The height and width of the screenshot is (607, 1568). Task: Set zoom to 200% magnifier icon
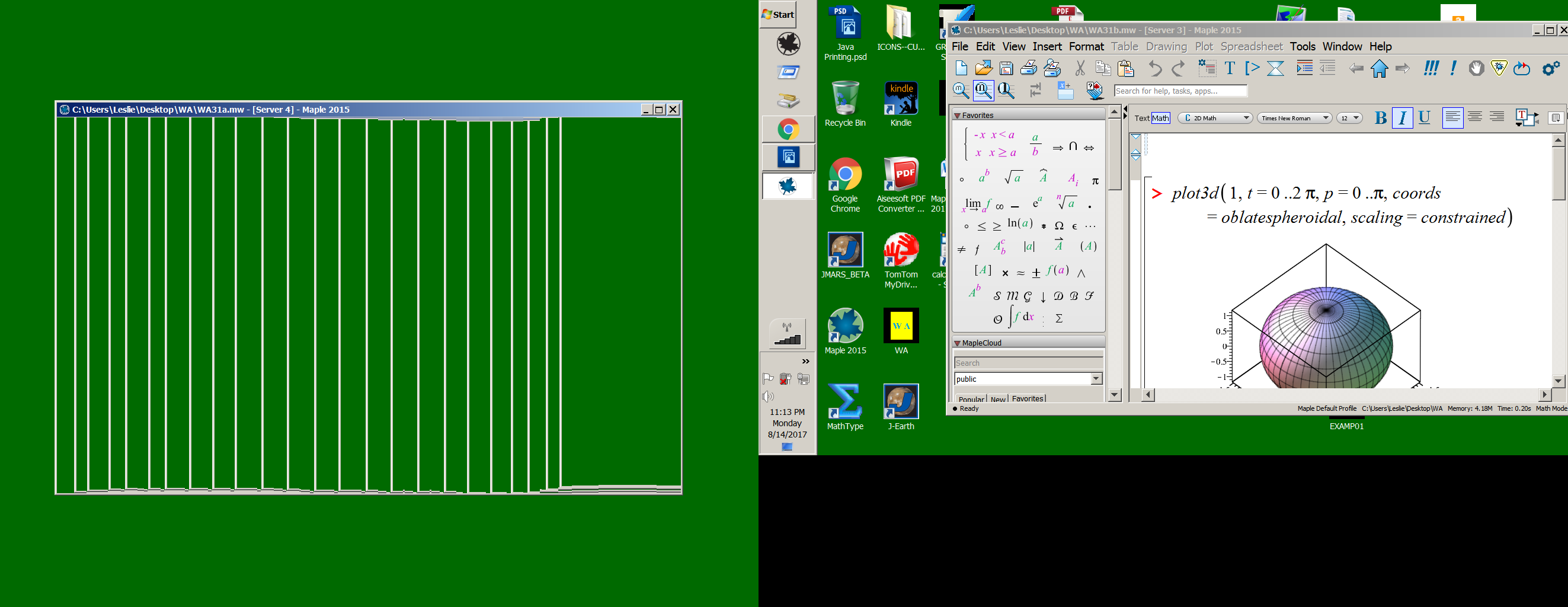[x=1006, y=91]
